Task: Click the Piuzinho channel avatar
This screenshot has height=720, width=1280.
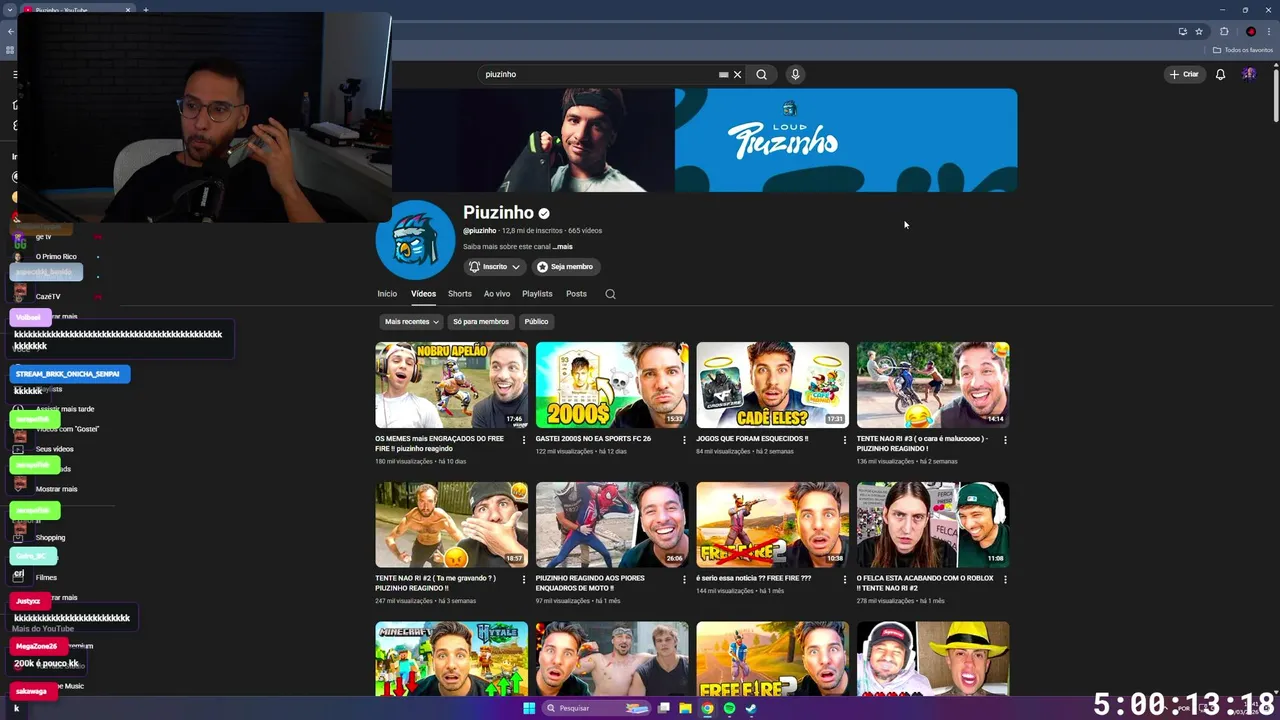Action: coord(415,240)
